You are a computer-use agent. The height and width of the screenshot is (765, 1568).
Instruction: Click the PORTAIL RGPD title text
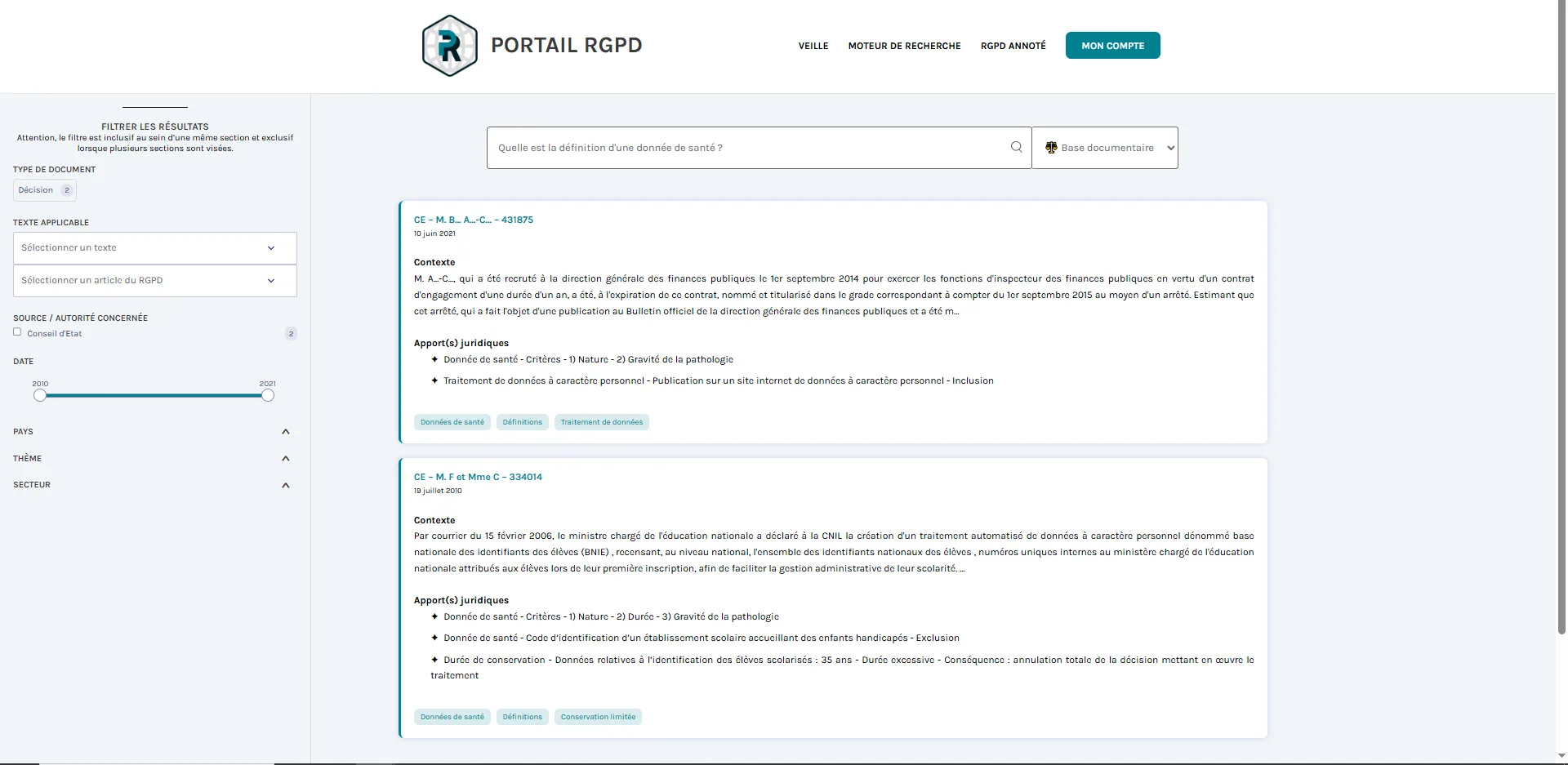coord(567,46)
